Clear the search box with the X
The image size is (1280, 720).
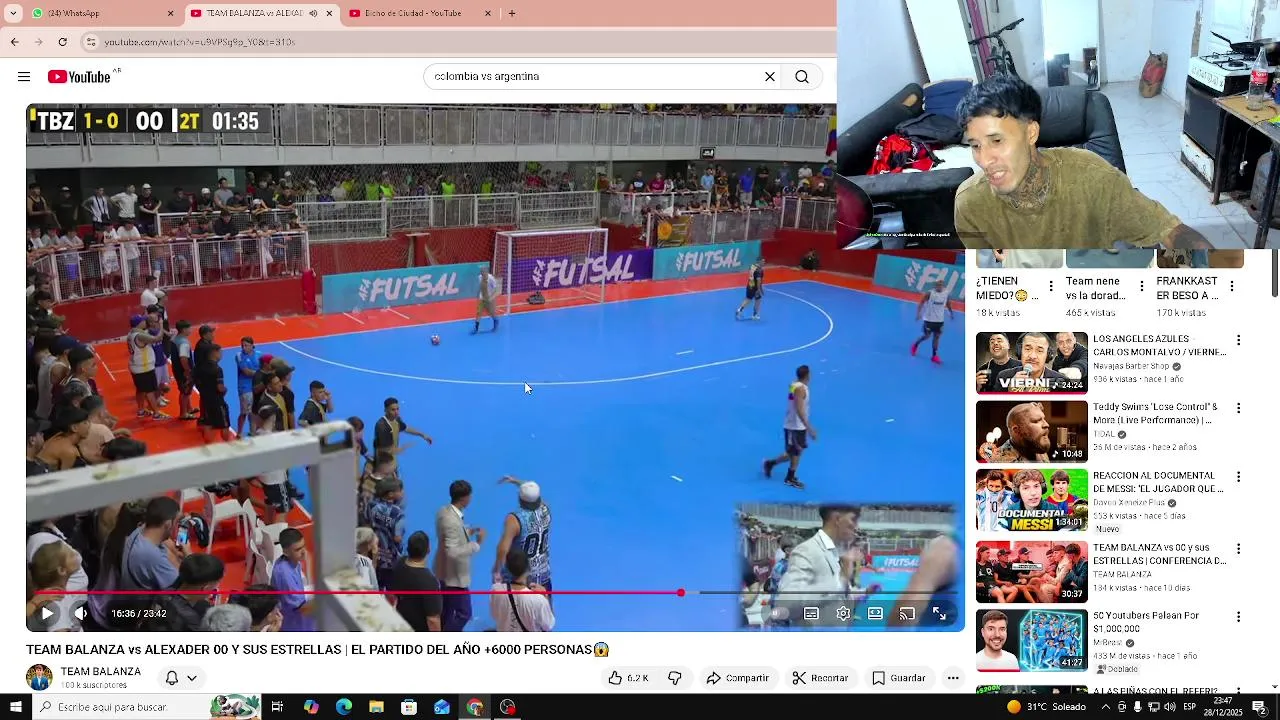(x=770, y=77)
